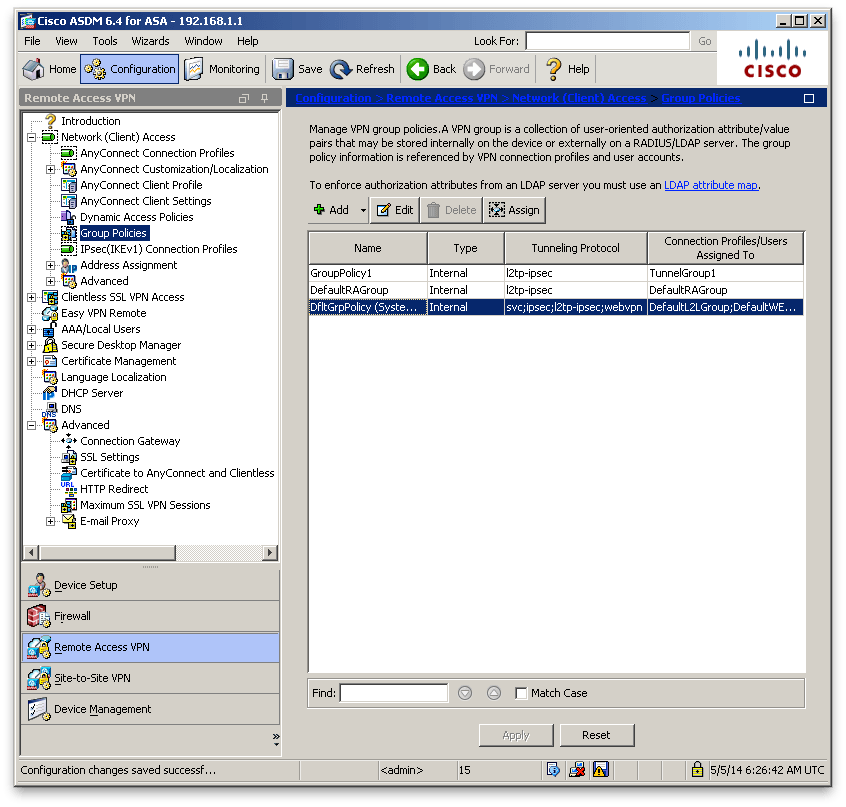
Task: Expand Clientless SSL VPN Access node
Action: click(x=32, y=297)
